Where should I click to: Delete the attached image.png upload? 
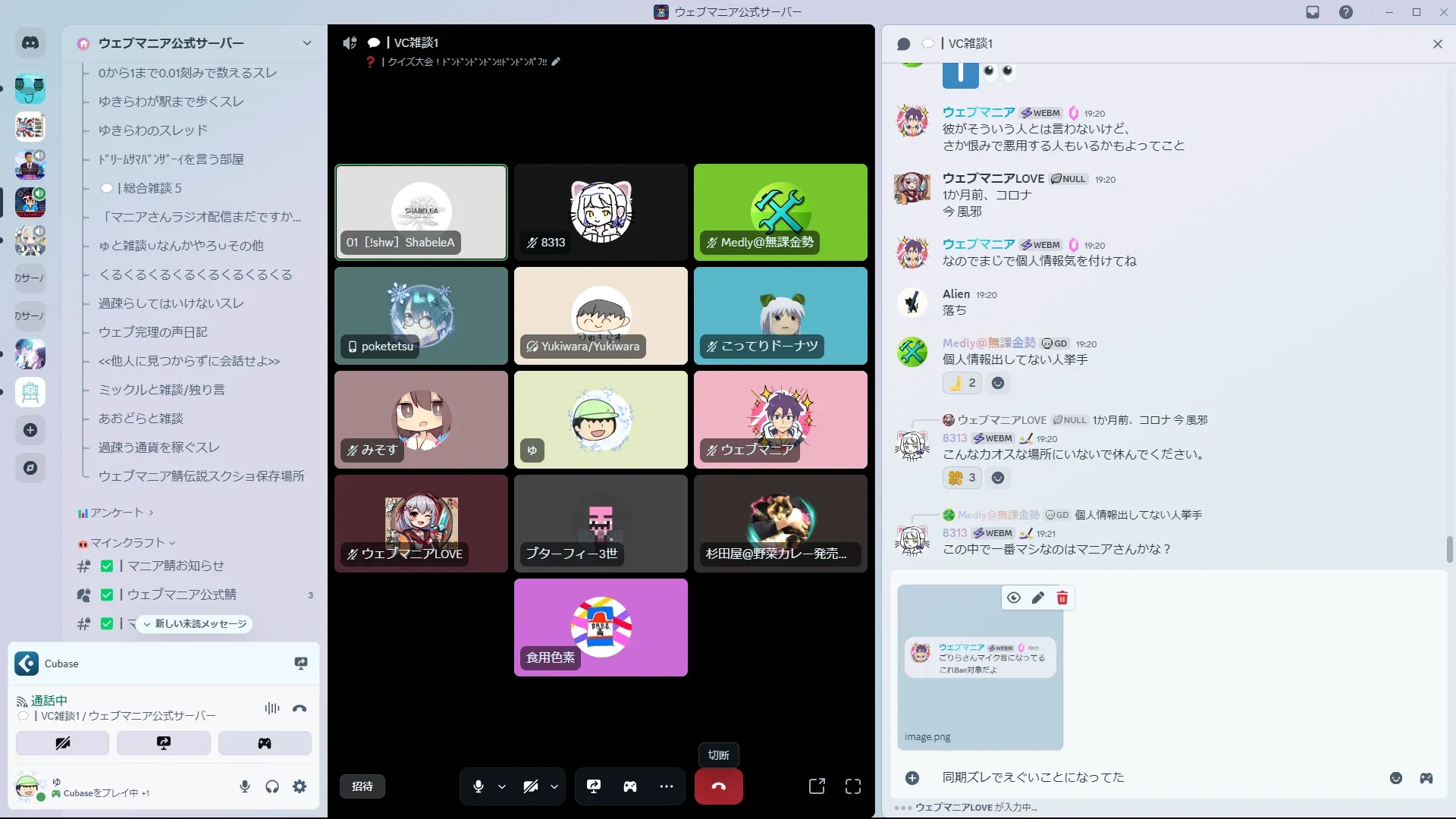click(x=1062, y=598)
